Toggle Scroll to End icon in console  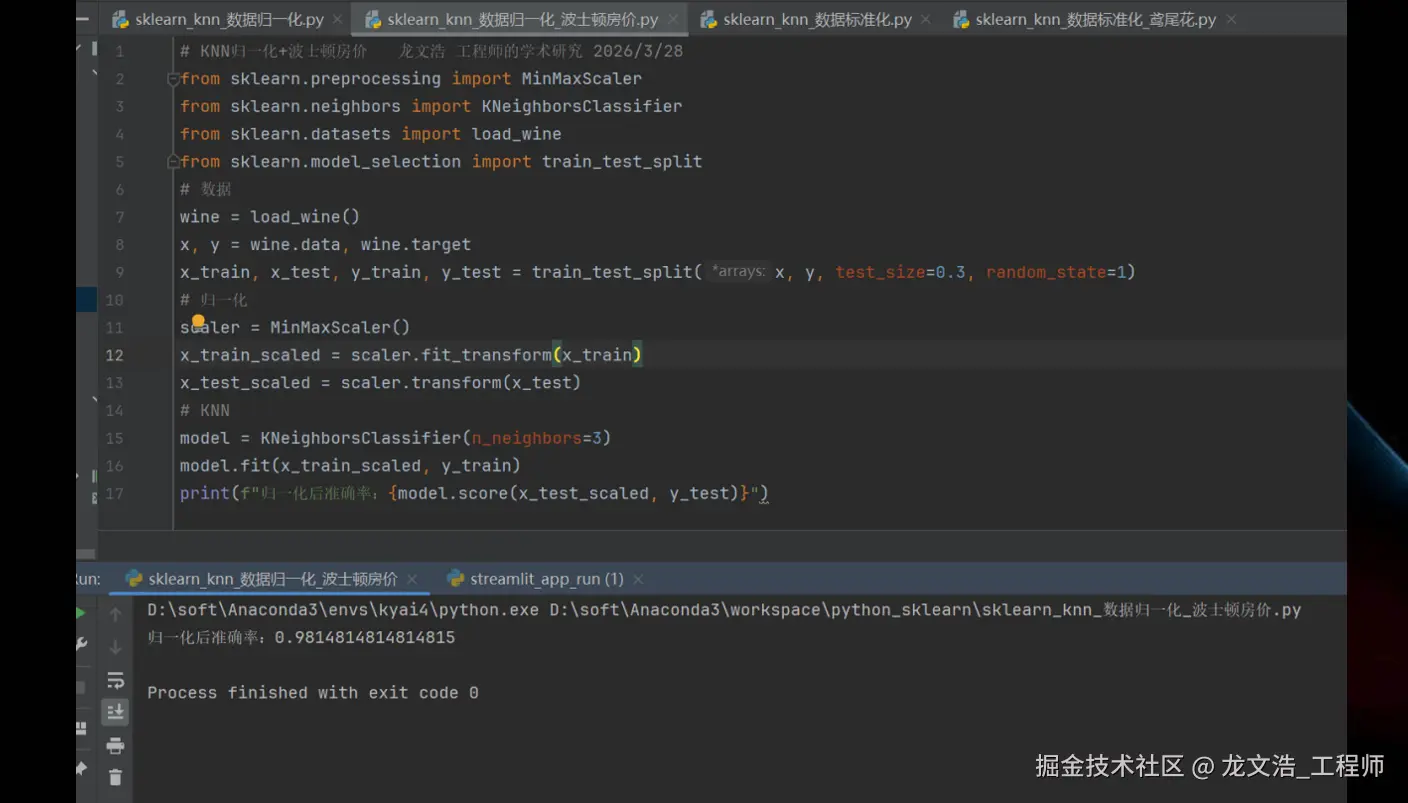[x=115, y=712]
